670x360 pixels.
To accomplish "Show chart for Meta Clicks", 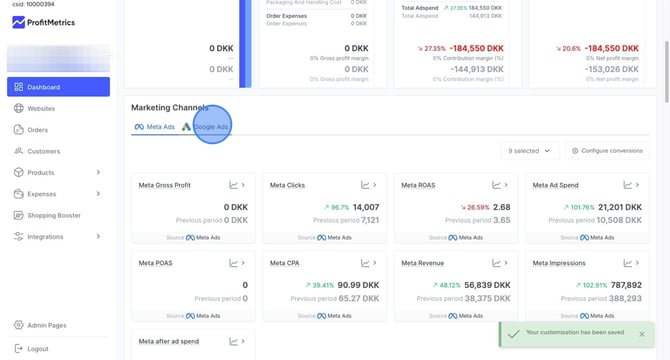I will click(x=365, y=185).
